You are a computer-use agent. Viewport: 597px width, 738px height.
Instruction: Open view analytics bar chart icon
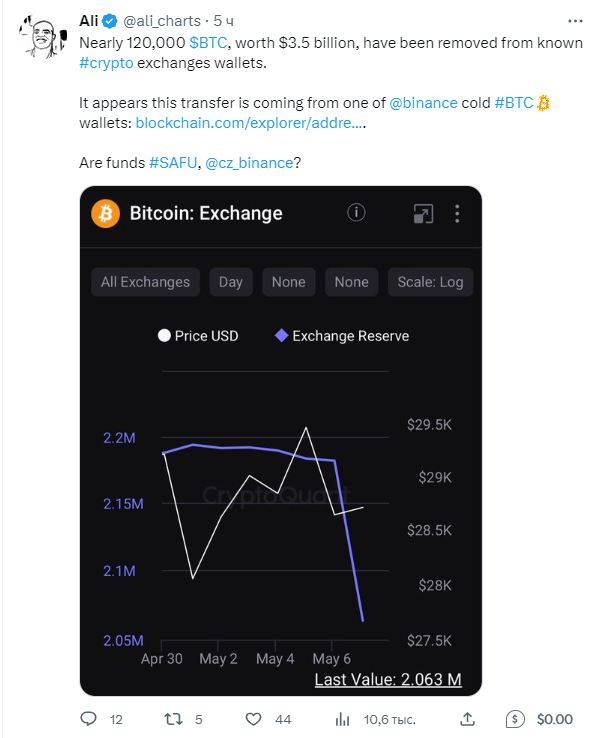click(342, 719)
